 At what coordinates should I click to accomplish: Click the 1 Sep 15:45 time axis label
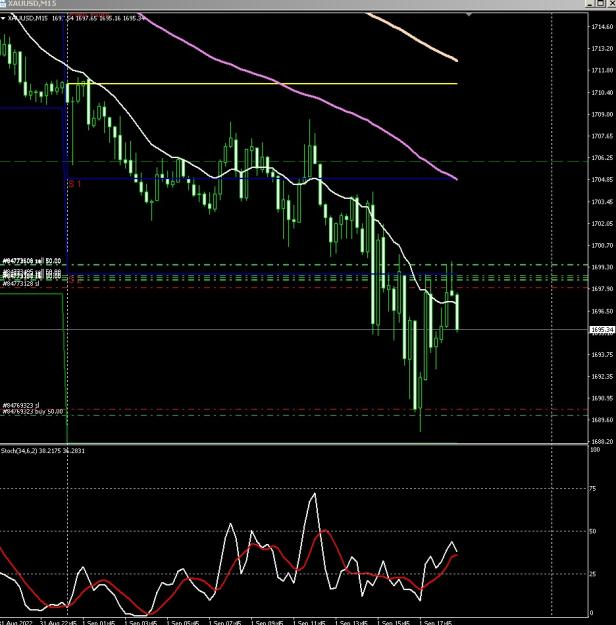pyautogui.click(x=394, y=622)
